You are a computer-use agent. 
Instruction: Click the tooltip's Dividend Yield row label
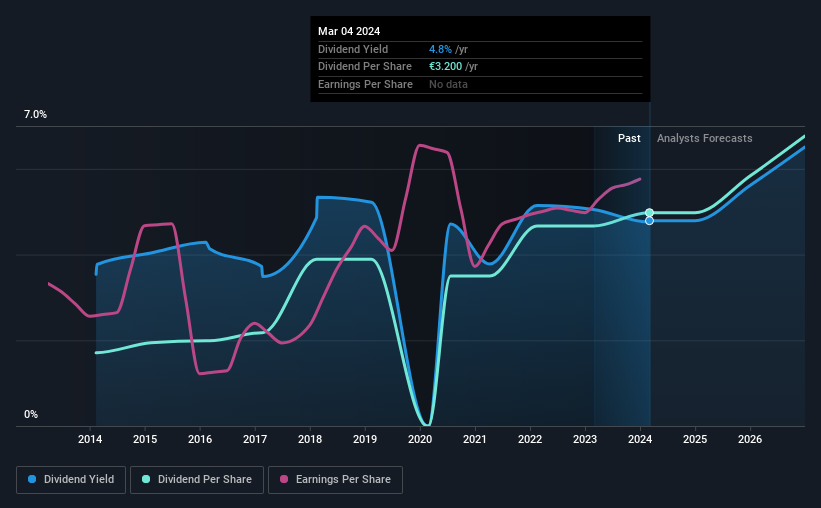[353, 49]
